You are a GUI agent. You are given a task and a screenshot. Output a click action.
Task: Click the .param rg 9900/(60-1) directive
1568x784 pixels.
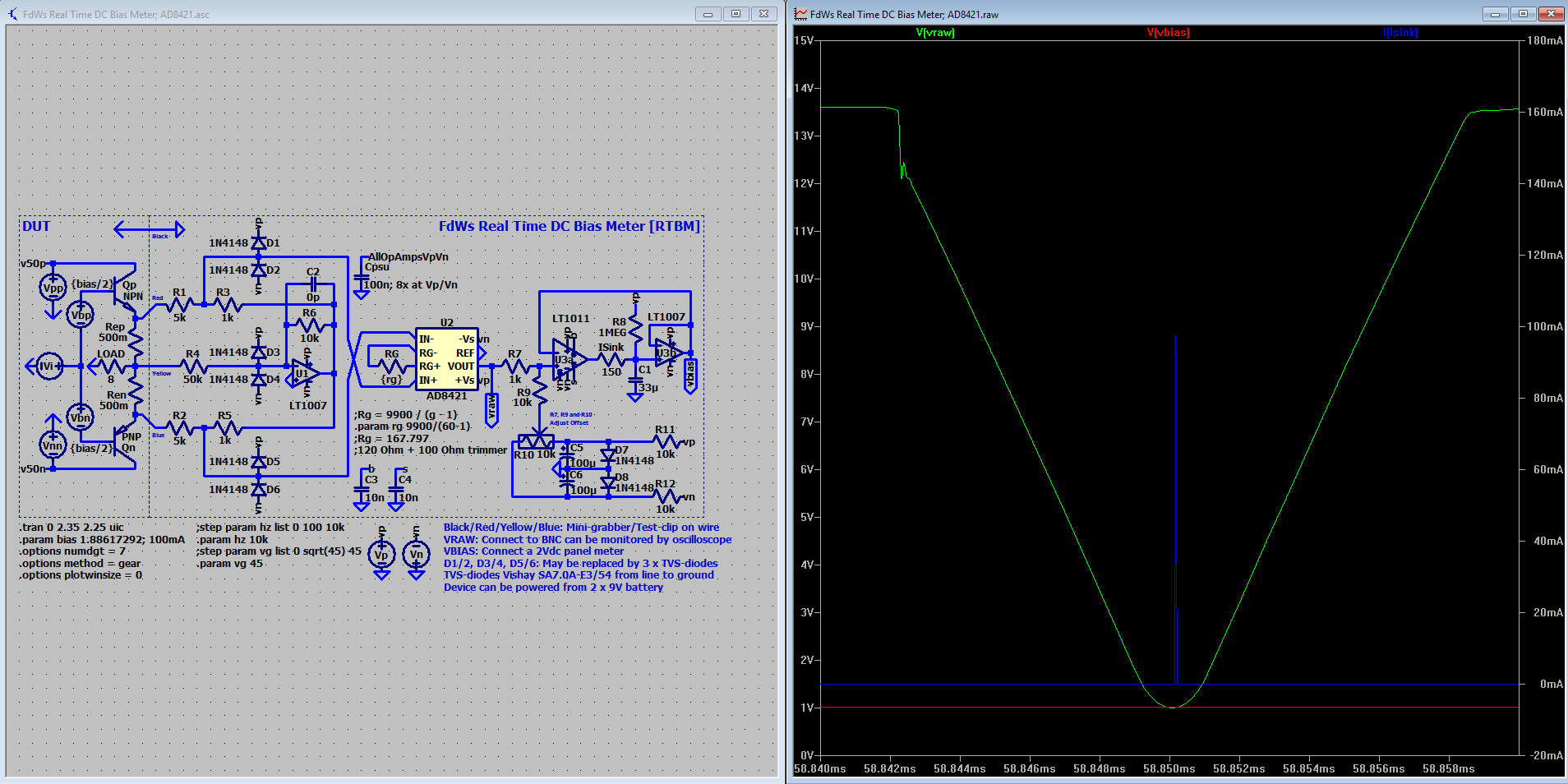tap(413, 427)
